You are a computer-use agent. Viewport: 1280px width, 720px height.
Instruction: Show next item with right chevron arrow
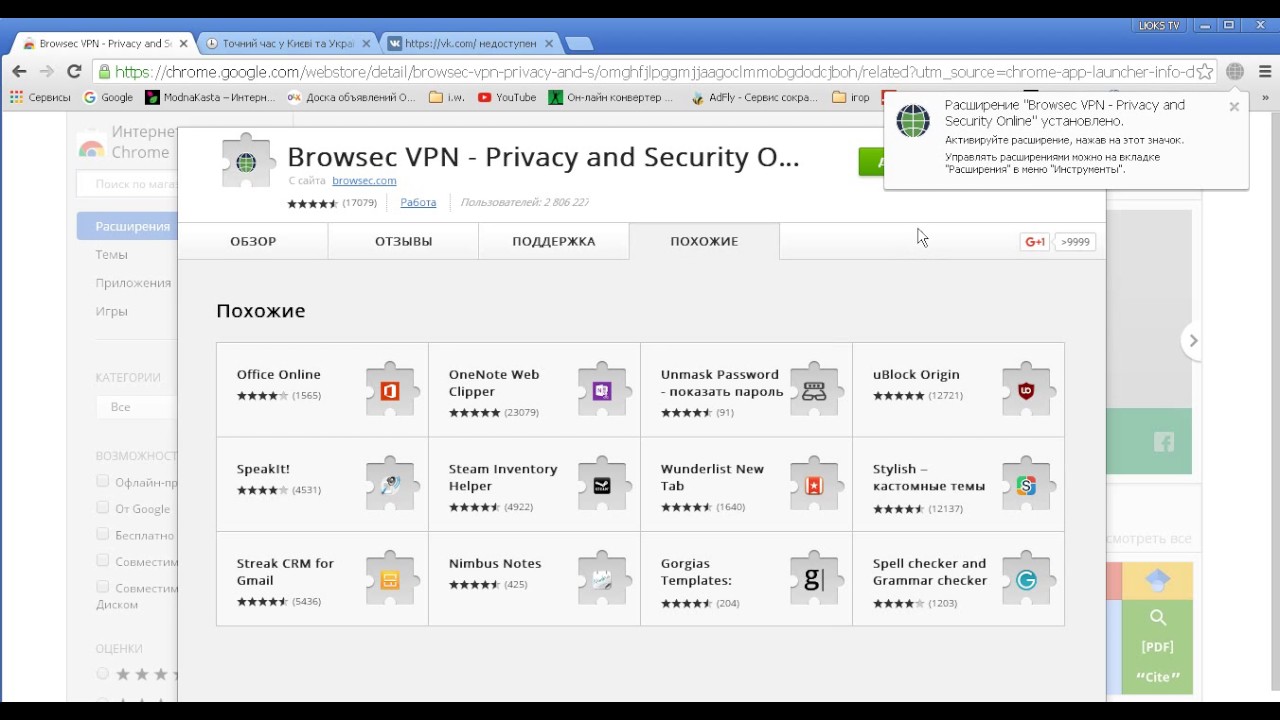1192,341
